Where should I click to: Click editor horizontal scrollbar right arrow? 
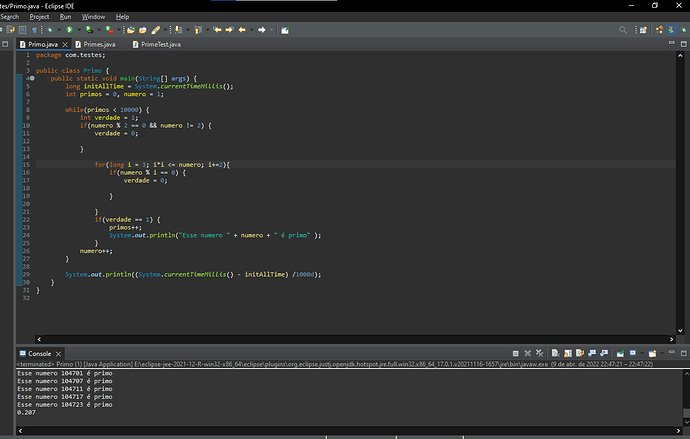672,339
